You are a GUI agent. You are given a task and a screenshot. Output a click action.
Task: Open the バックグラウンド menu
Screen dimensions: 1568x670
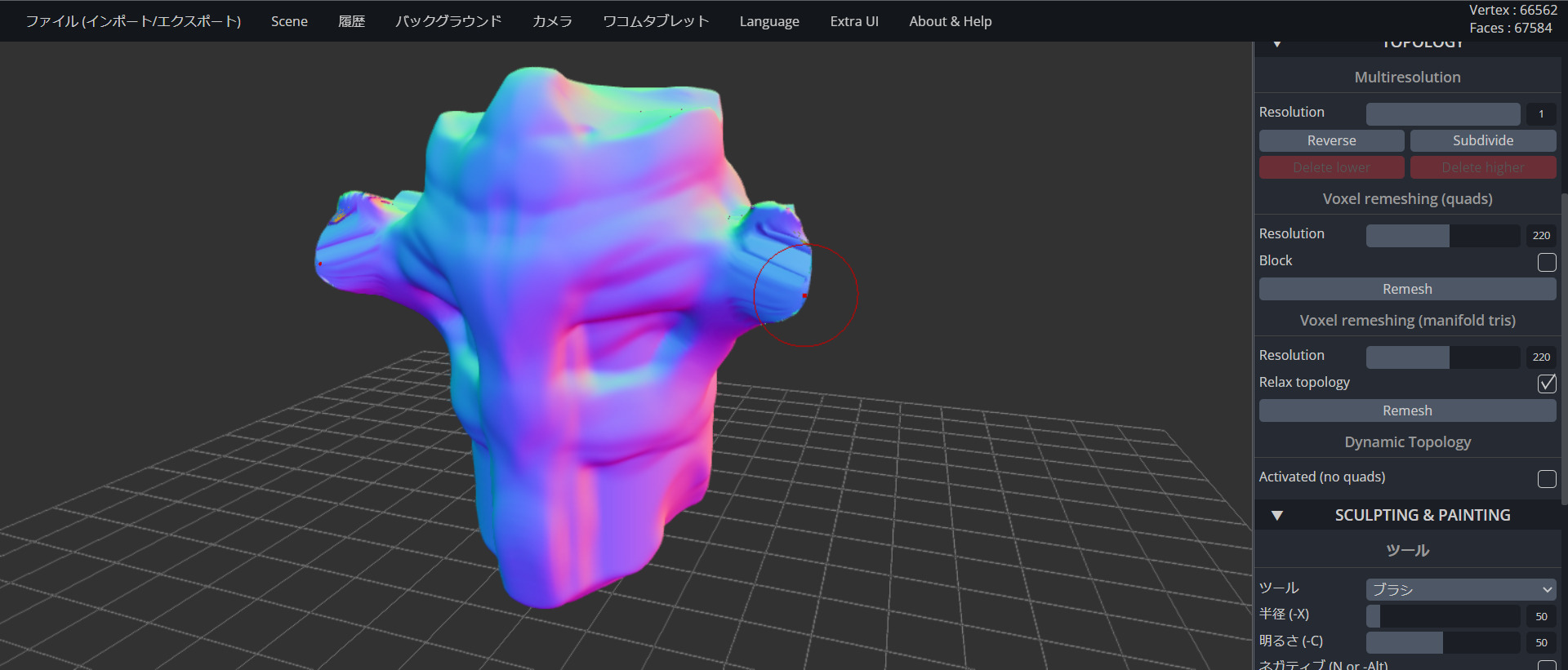pos(448,21)
